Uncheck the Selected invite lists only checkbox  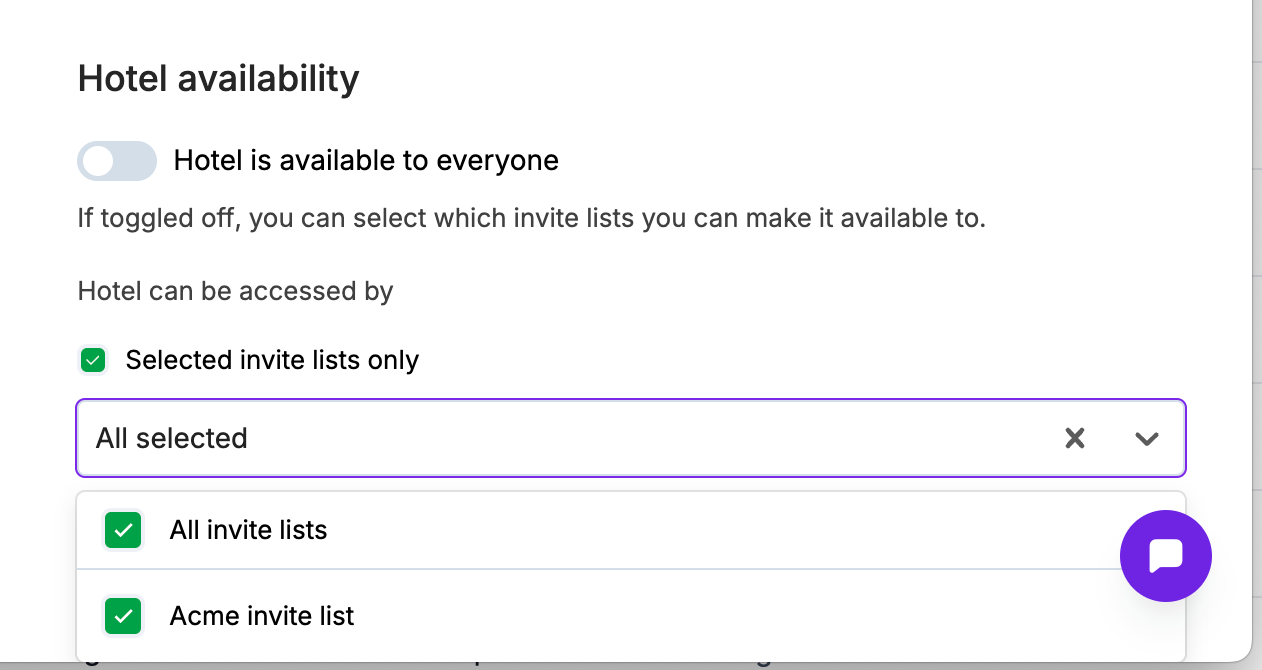pyautogui.click(x=93, y=360)
